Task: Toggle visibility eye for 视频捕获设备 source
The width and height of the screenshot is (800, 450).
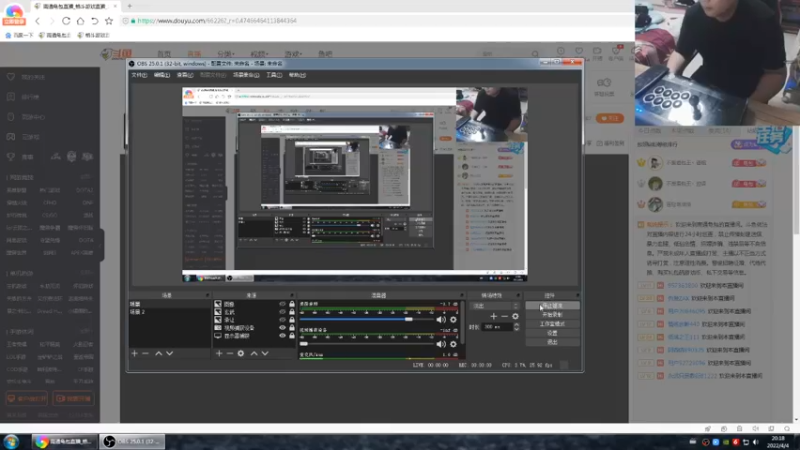Action: point(282,328)
